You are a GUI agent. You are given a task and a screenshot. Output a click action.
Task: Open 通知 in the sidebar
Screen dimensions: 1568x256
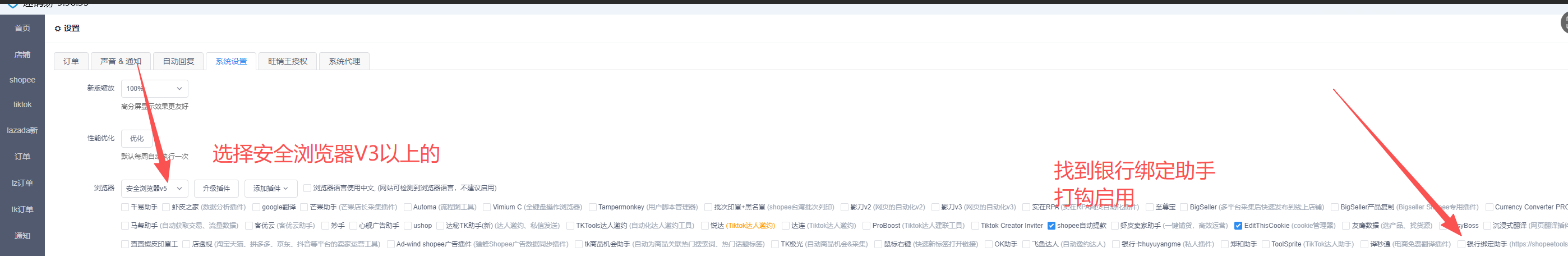coord(22,236)
